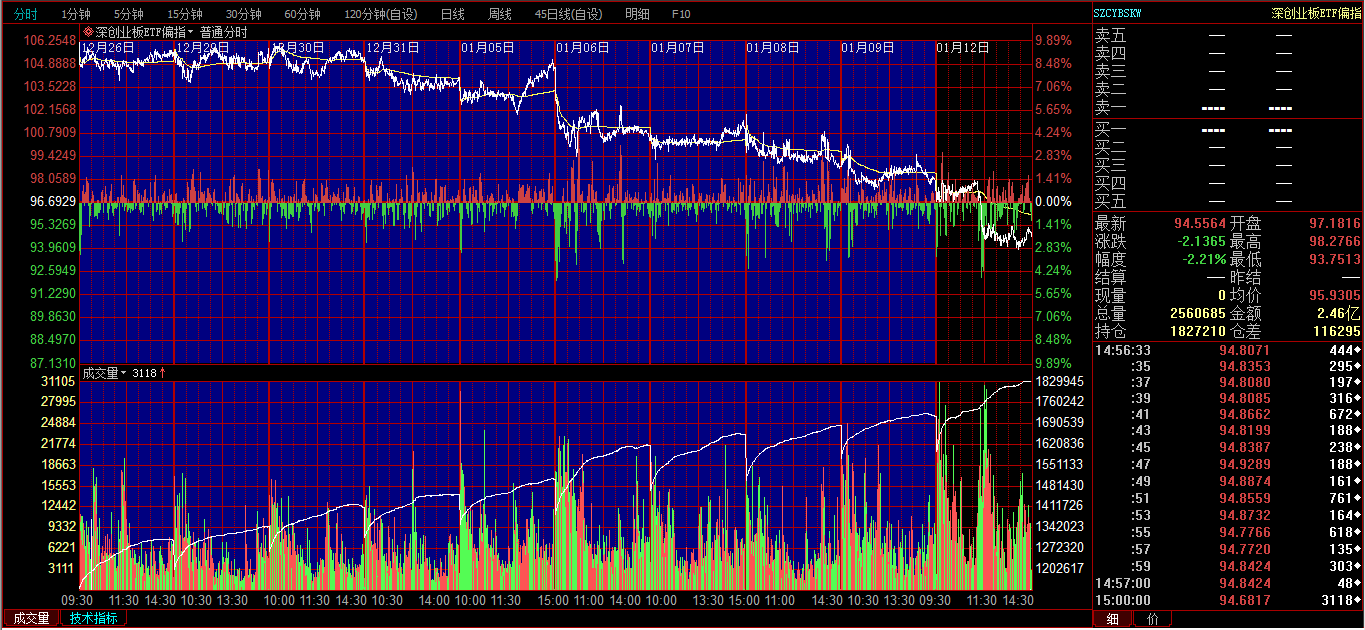Click the 15:00:00 last trade row
This screenshot has height=630, width=1365.
pyautogui.click(x=1227, y=600)
